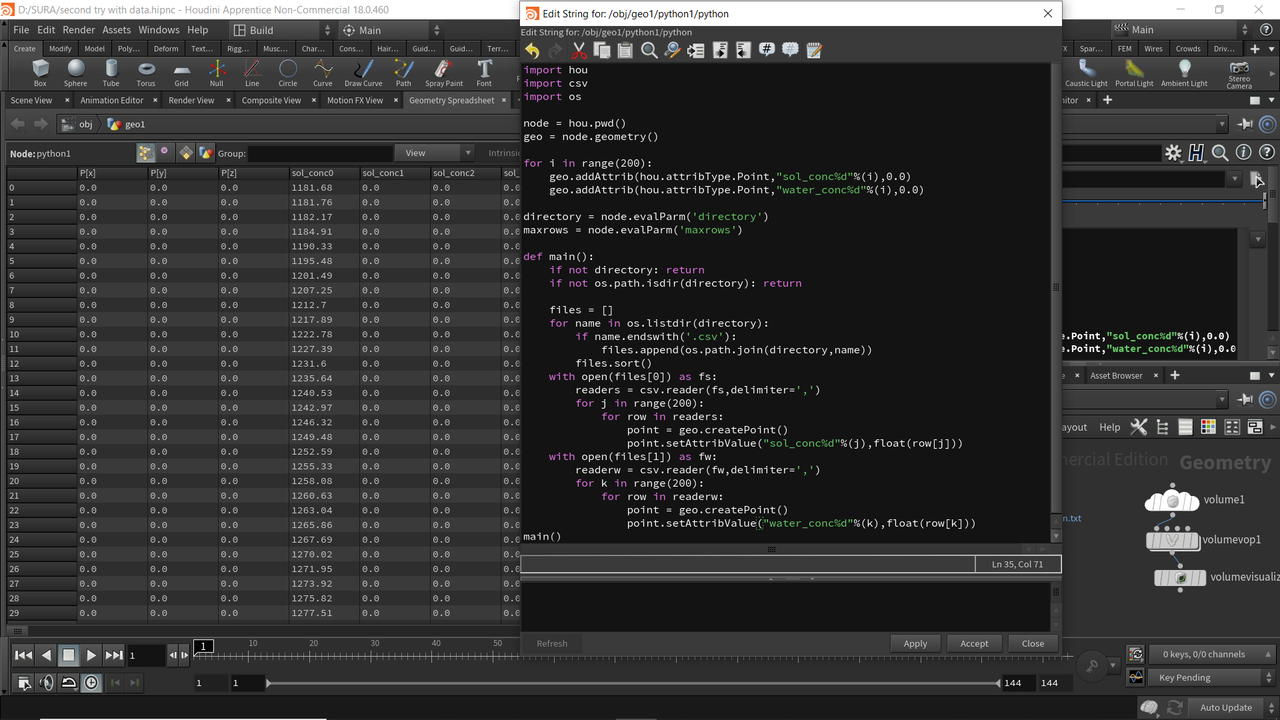Click the Indent selection icon in editor toolbar

(x=720, y=50)
